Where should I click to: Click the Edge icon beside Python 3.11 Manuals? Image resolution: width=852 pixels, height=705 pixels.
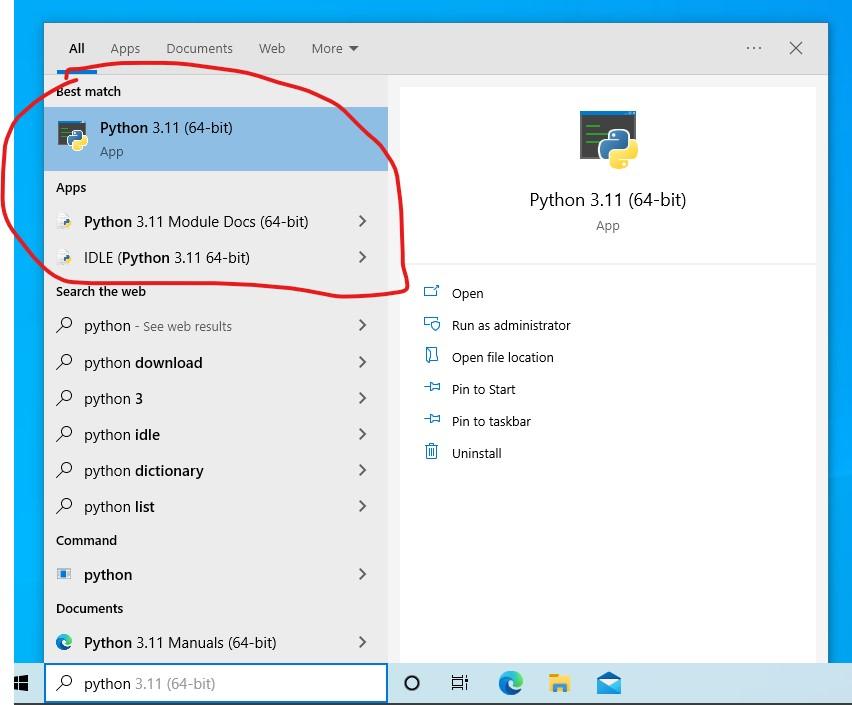64,642
